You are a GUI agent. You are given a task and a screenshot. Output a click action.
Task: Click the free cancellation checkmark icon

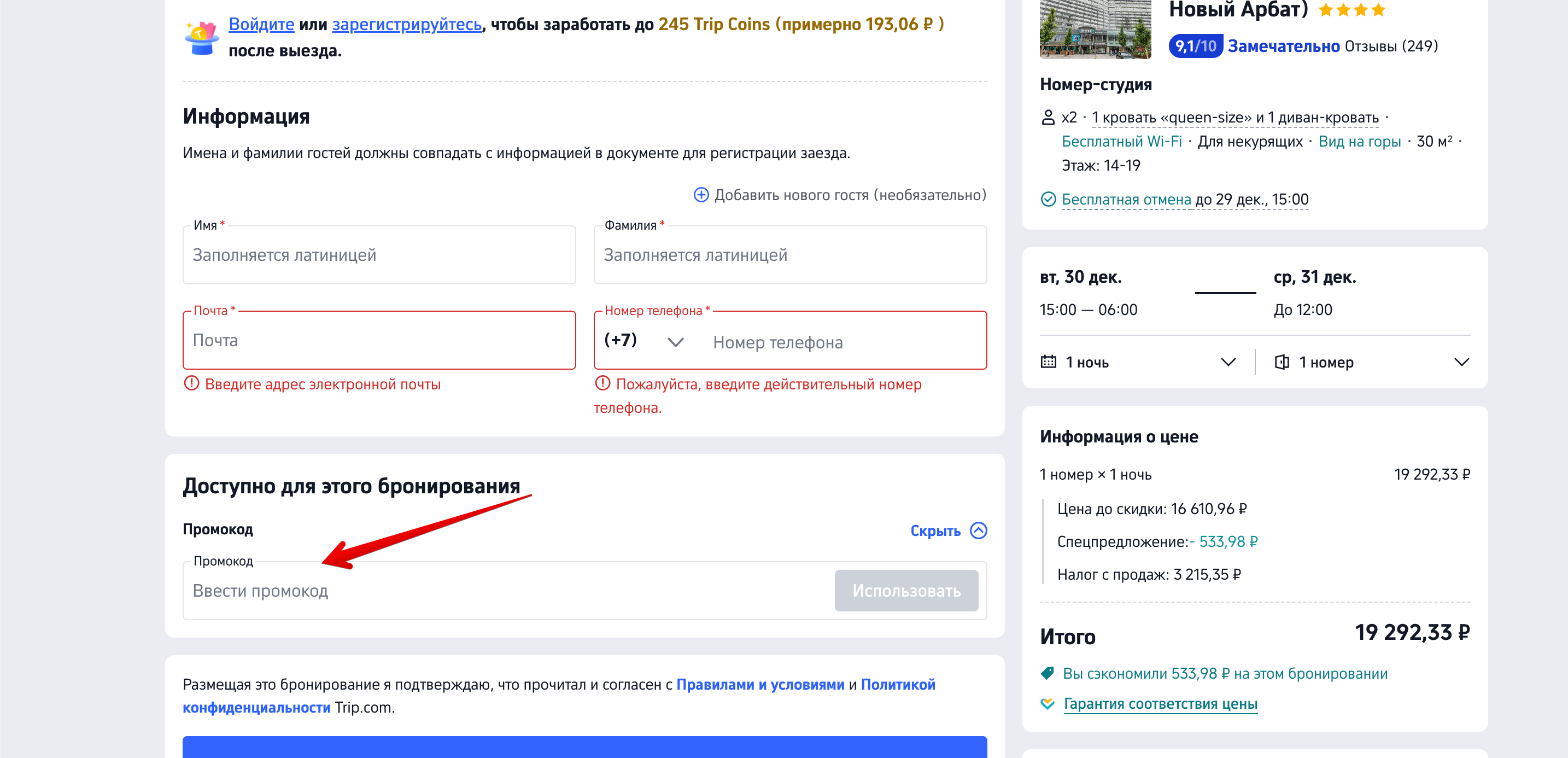(x=1048, y=199)
